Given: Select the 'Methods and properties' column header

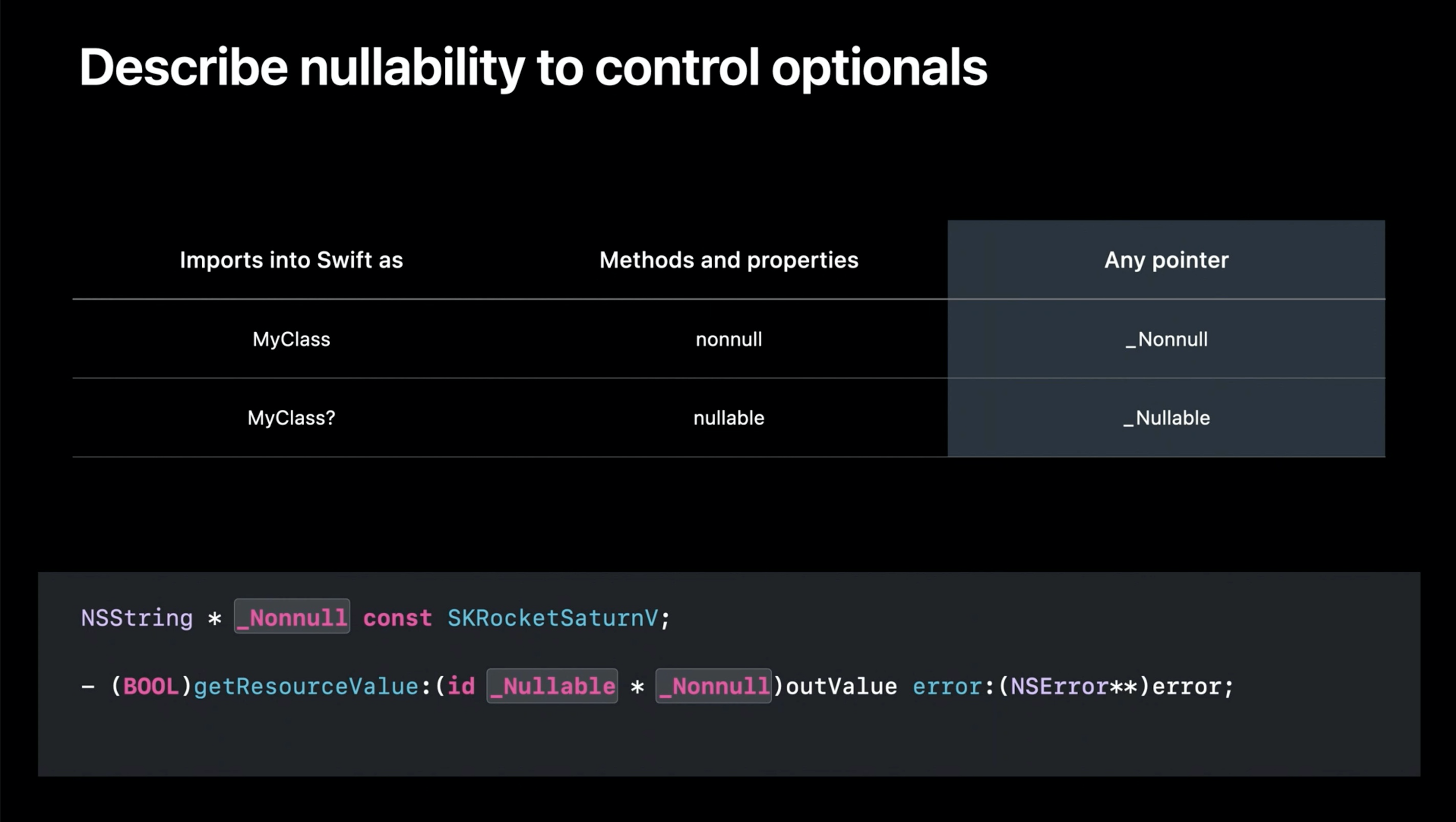Looking at the screenshot, I should pos(729,260).
